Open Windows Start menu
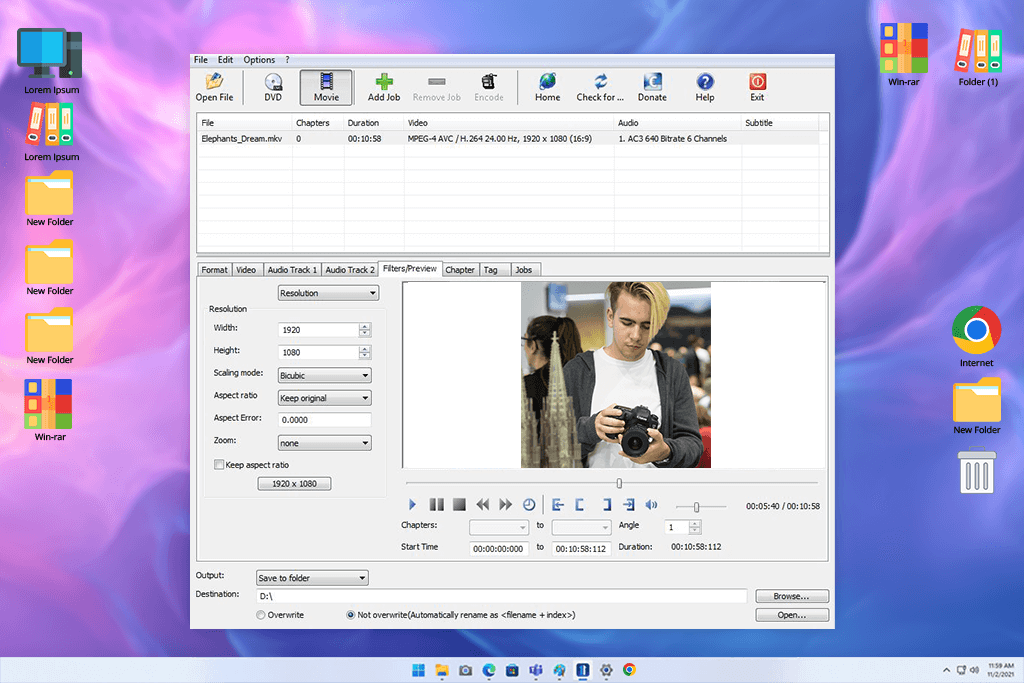1024x683 pixels. (419, 670)
